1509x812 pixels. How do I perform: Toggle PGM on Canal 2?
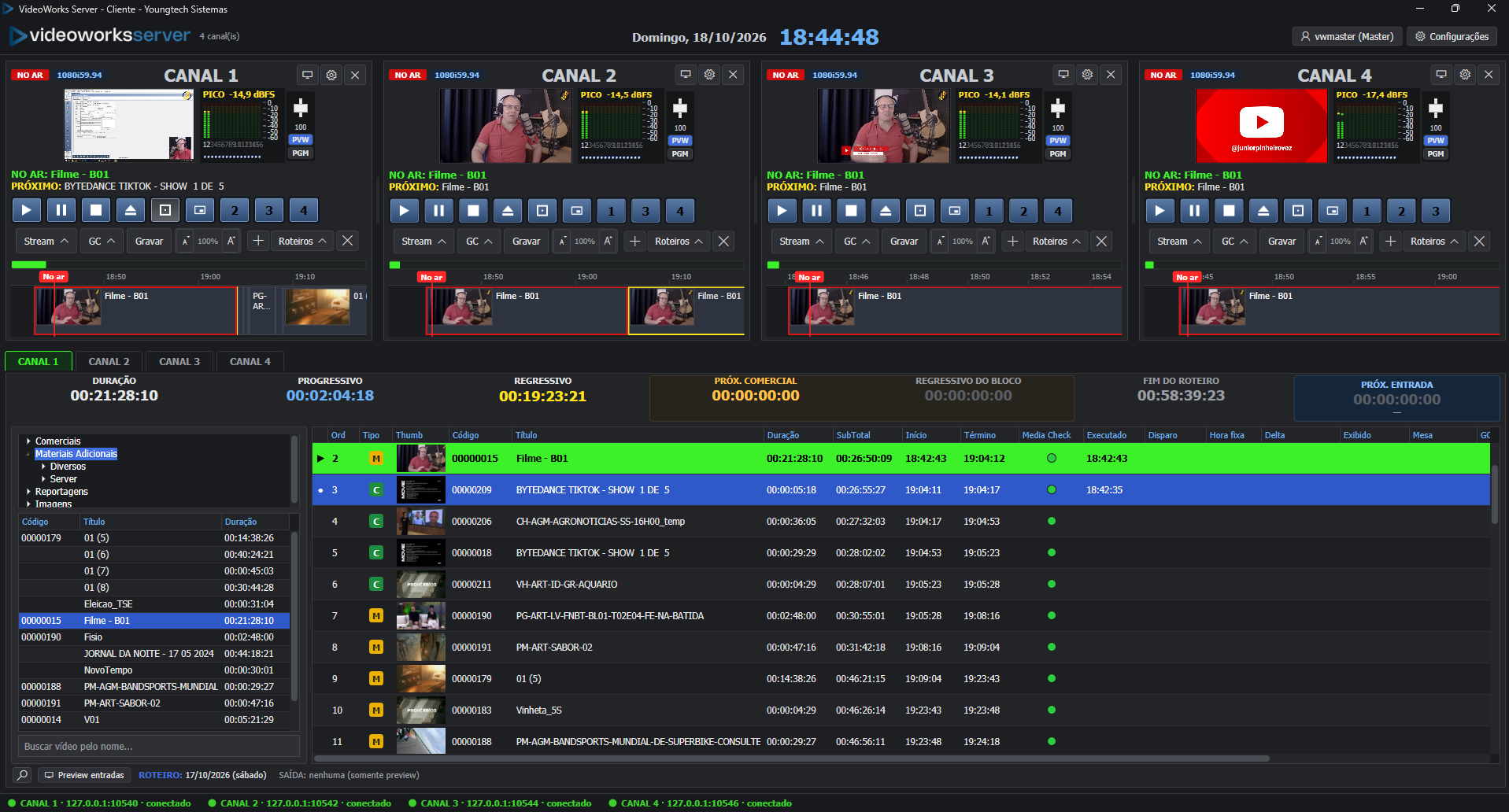coord(680,154)
